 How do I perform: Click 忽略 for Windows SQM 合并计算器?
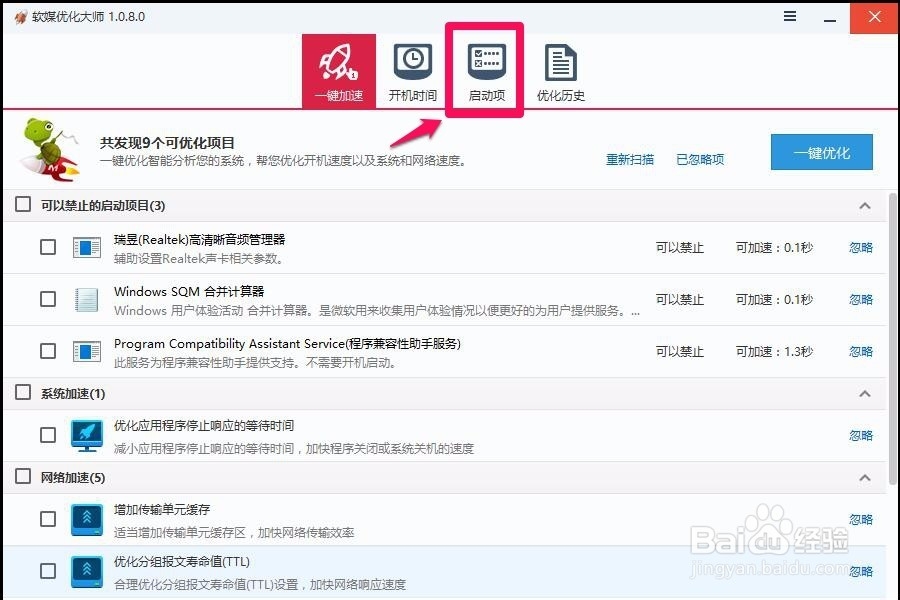(x=860, y=299)
